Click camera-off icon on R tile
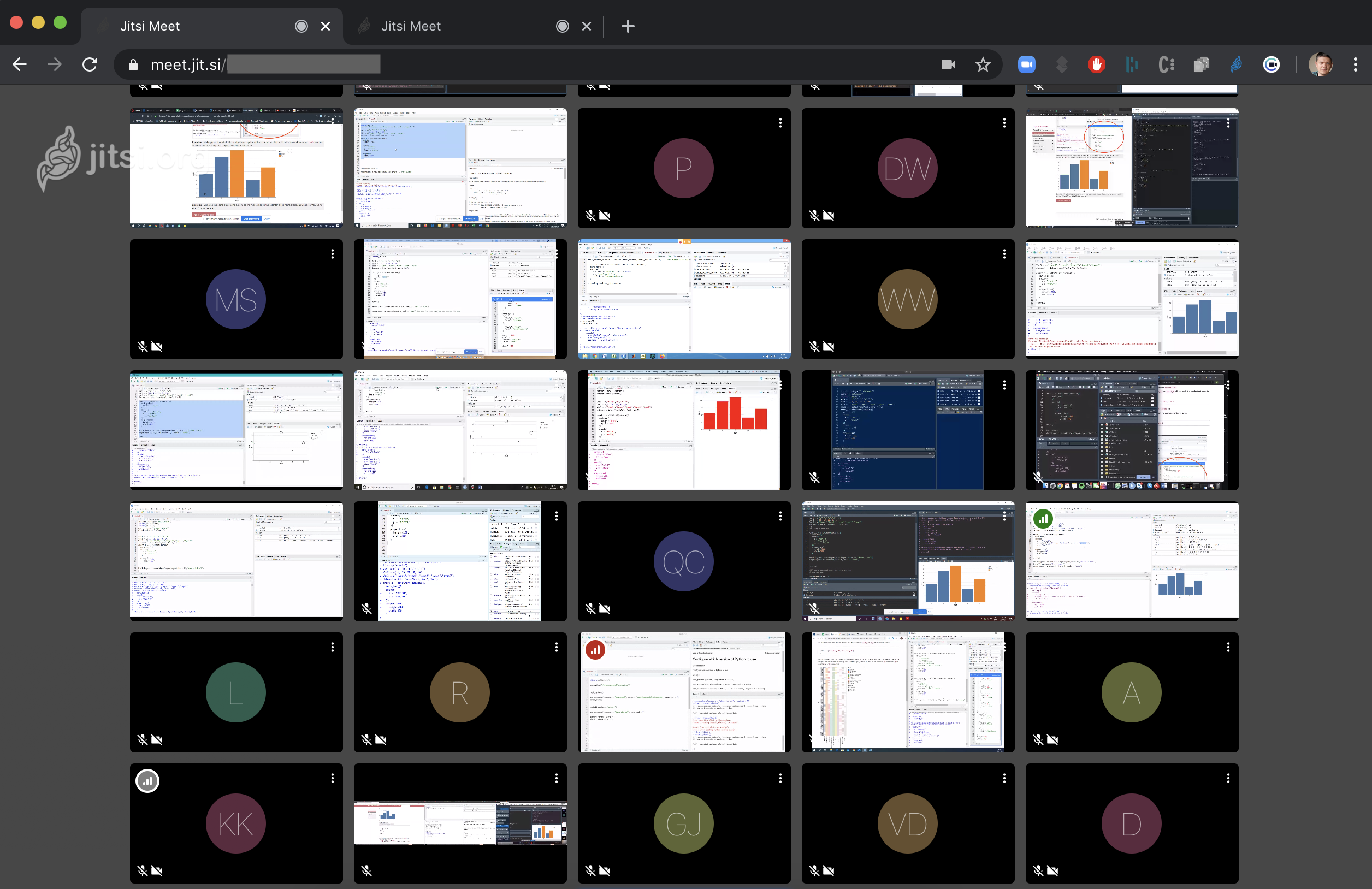Screen dimensions: 1372x889 coord(381,740)
